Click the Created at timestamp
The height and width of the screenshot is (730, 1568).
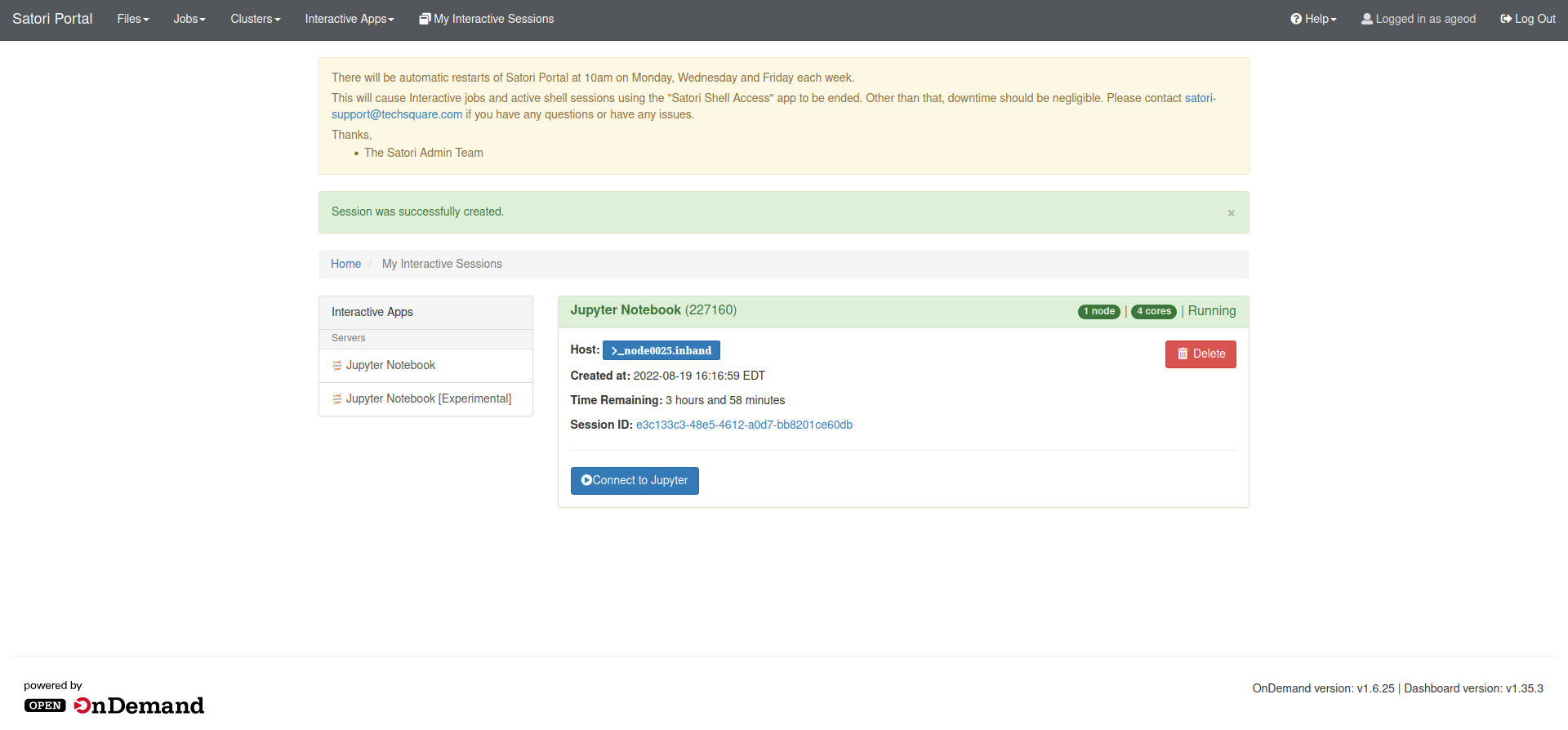(x=699, y=376)
